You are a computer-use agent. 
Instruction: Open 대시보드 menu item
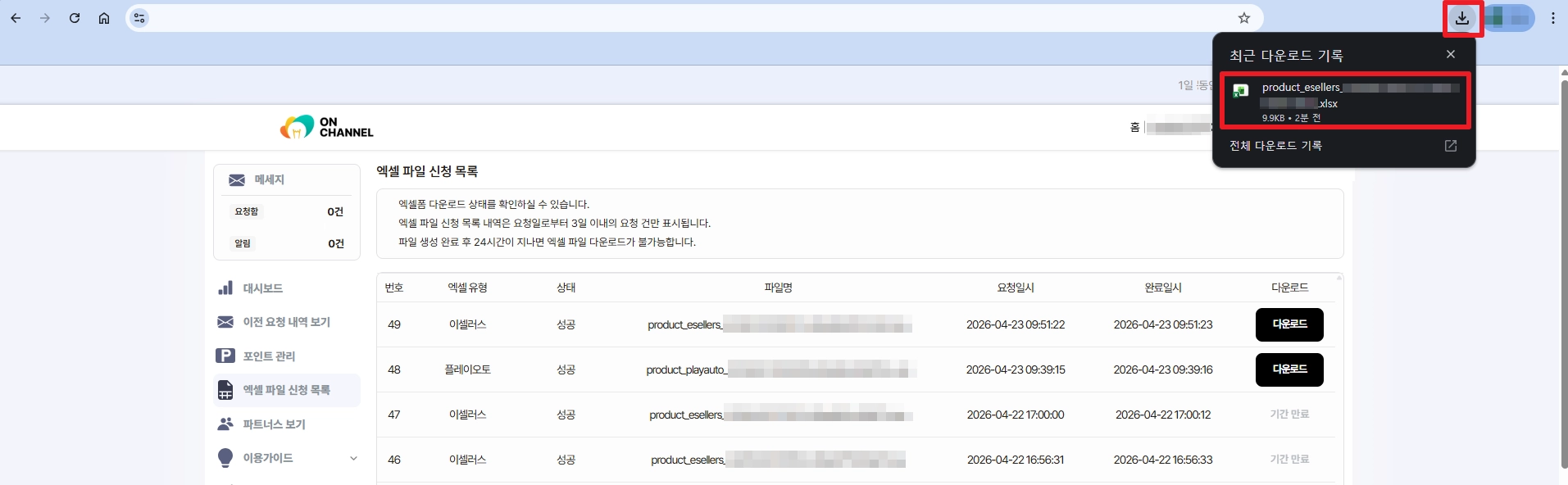point(263,288)
